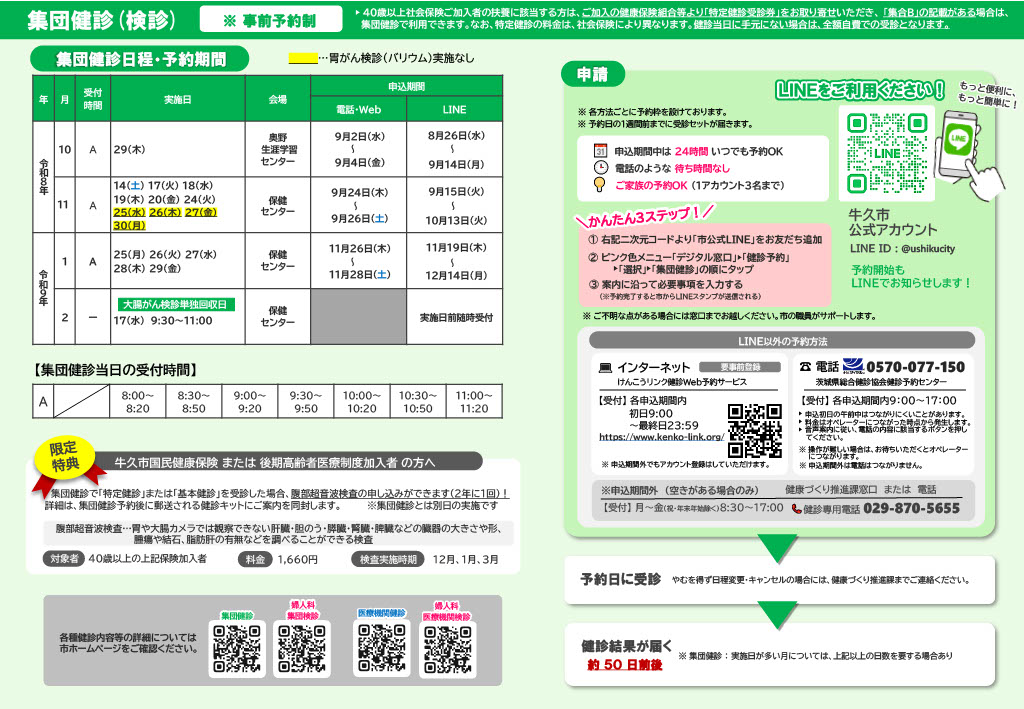The width and height of the screenshot is (1024, 709).
Task: Click the 会場 column header
Action: (x=278, y=99)
